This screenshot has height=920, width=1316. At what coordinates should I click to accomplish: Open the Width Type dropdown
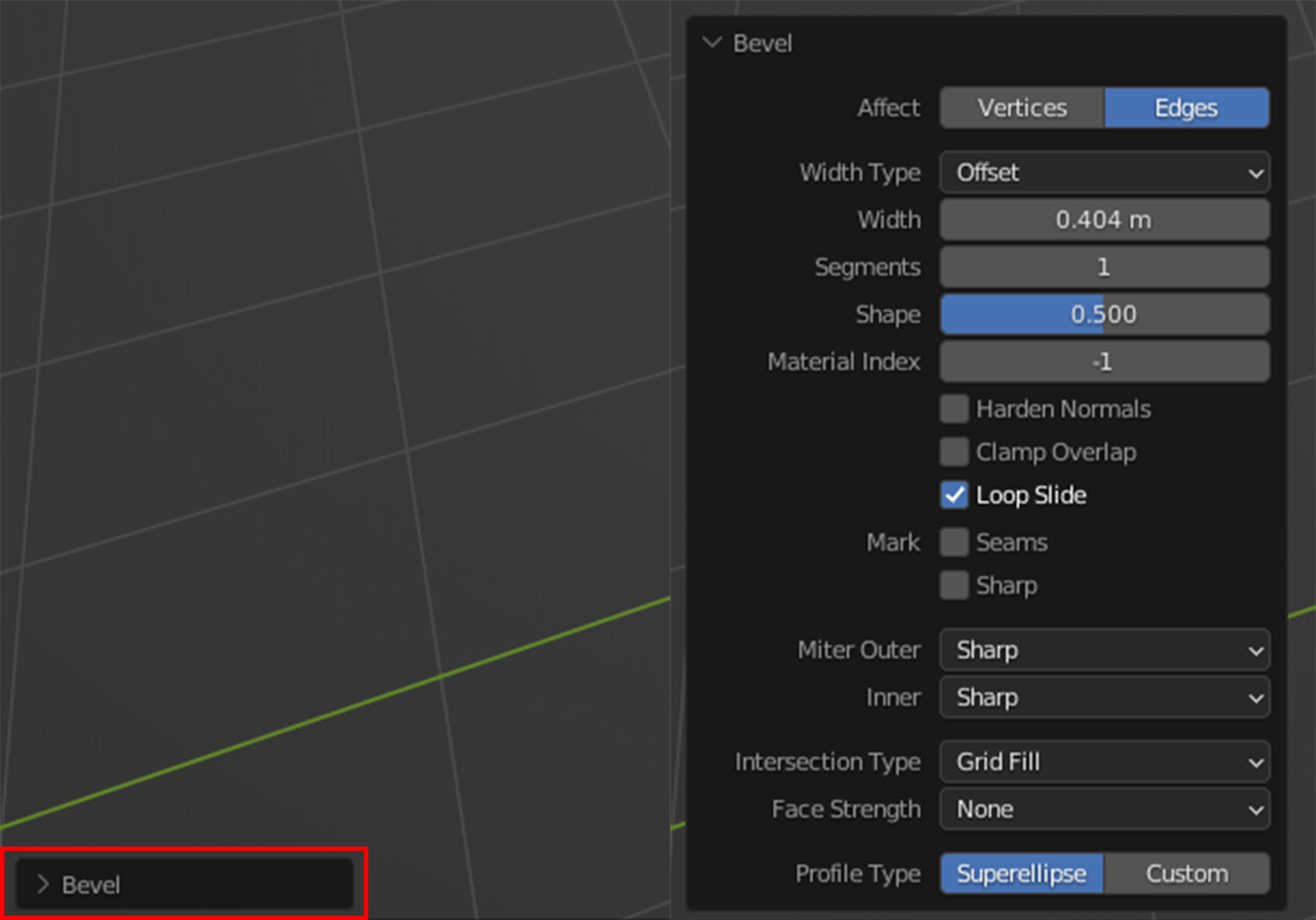pos(1104,173)
